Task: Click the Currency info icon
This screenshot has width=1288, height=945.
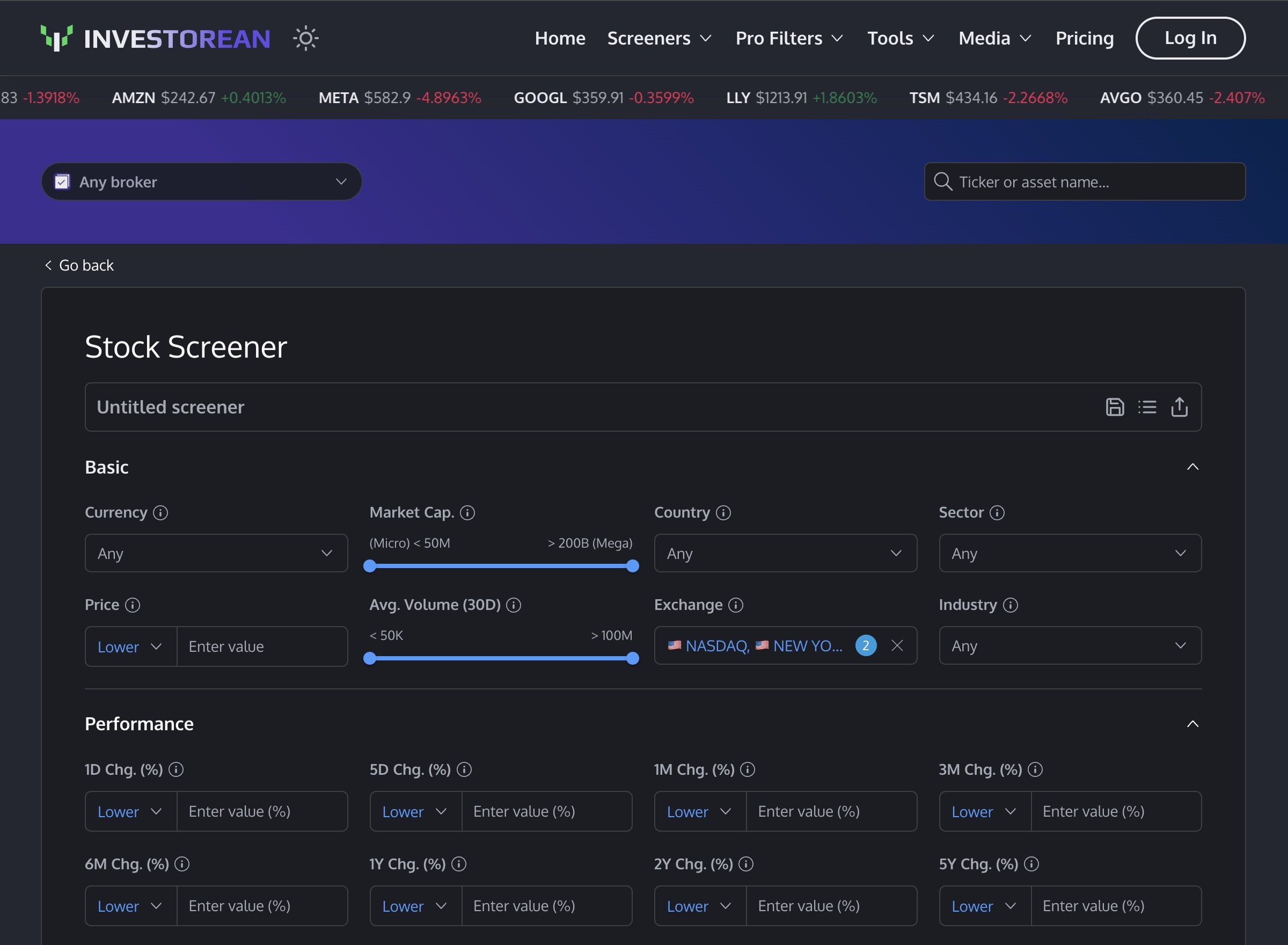Action: point(160,513)
